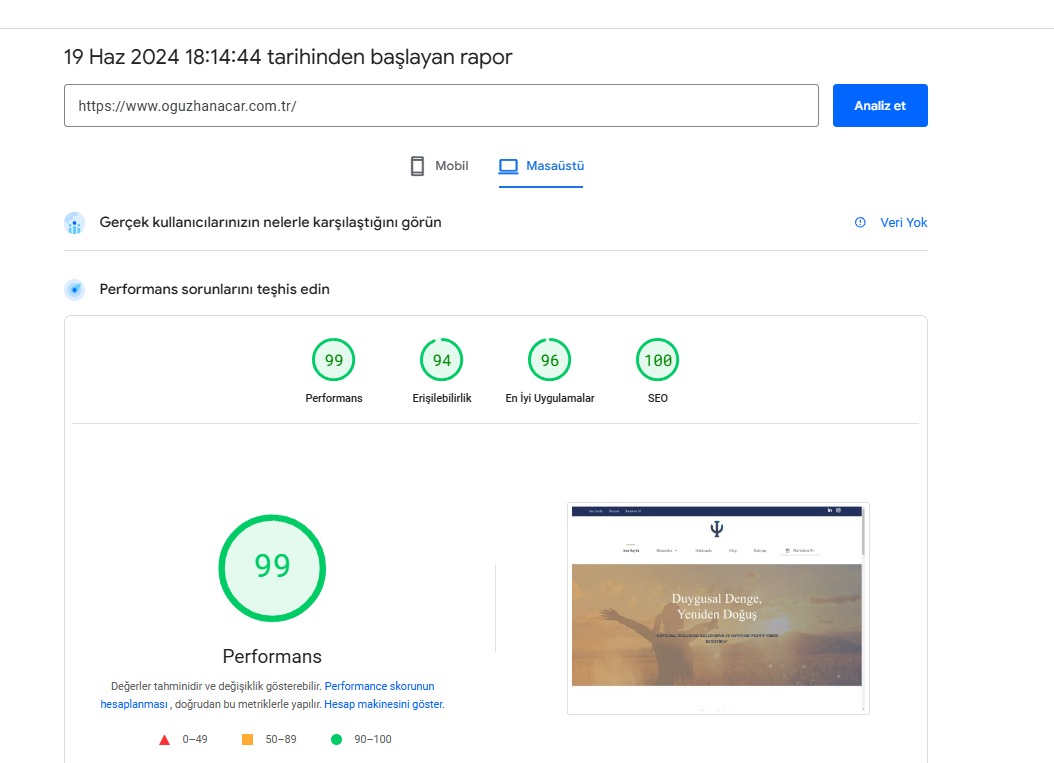Select the En İyi Uygulamalar 96 gauge
The width and height of the screenshot is (1054, 763).
pos(549,361)
